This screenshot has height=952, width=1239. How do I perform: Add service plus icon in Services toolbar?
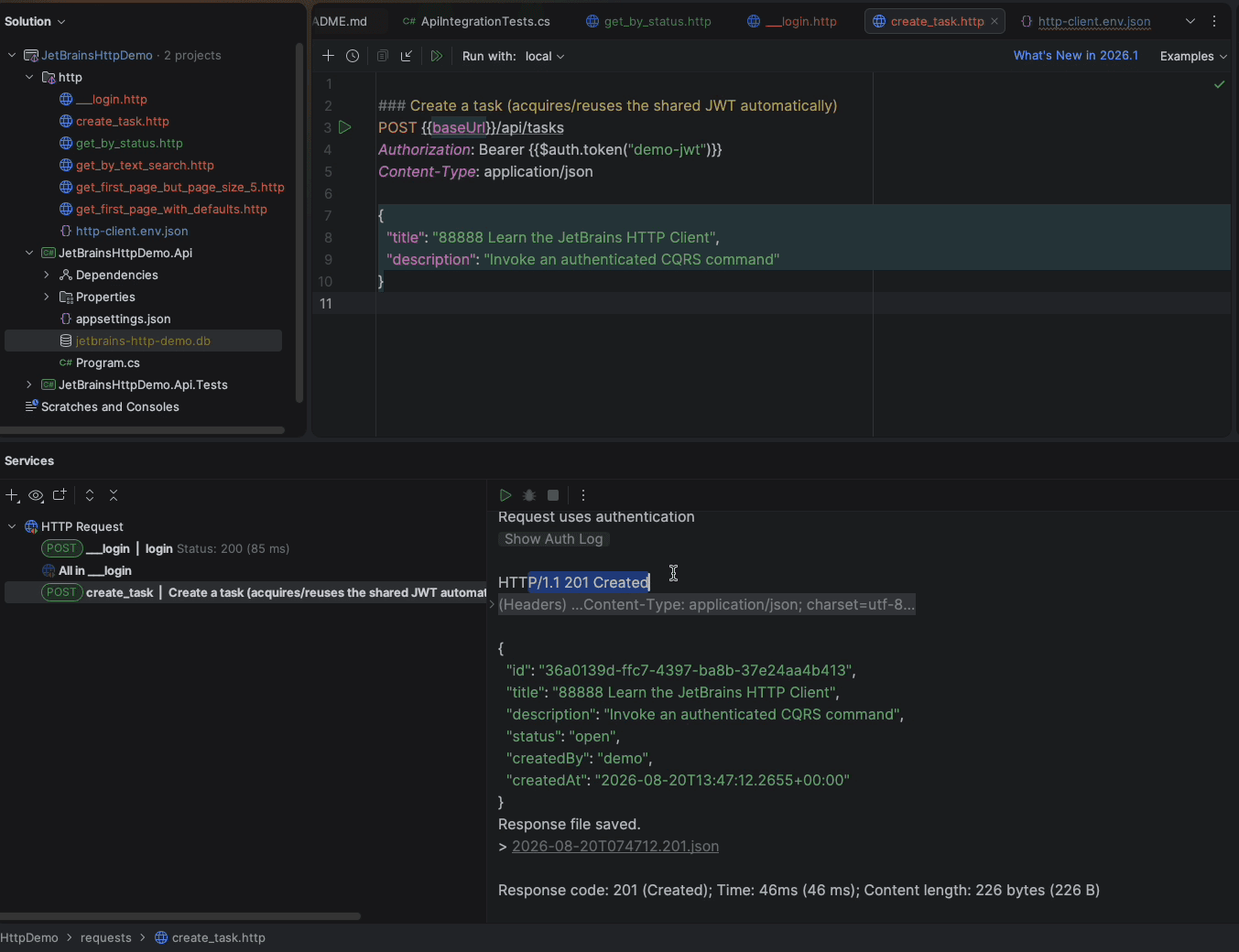click(12, 495)
